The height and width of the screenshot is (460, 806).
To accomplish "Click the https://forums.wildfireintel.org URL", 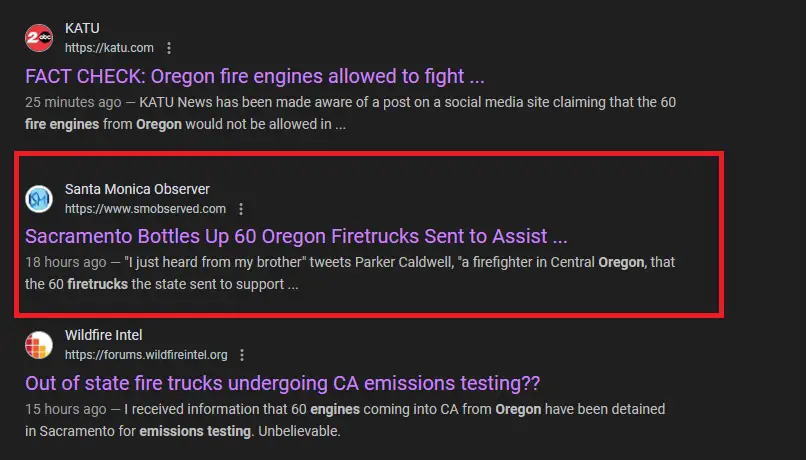I will point(146,355).
